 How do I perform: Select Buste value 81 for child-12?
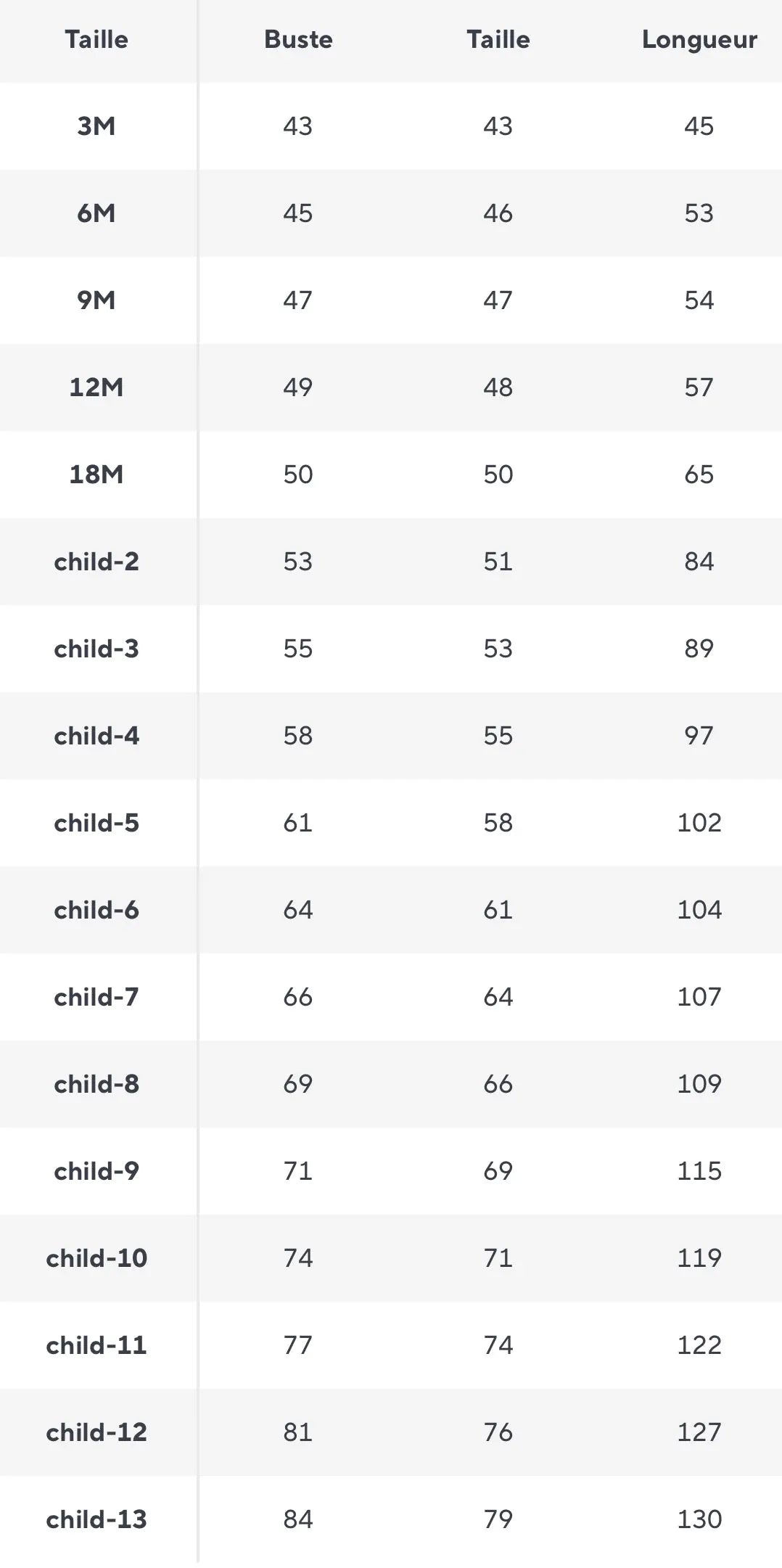point(298,1432)
